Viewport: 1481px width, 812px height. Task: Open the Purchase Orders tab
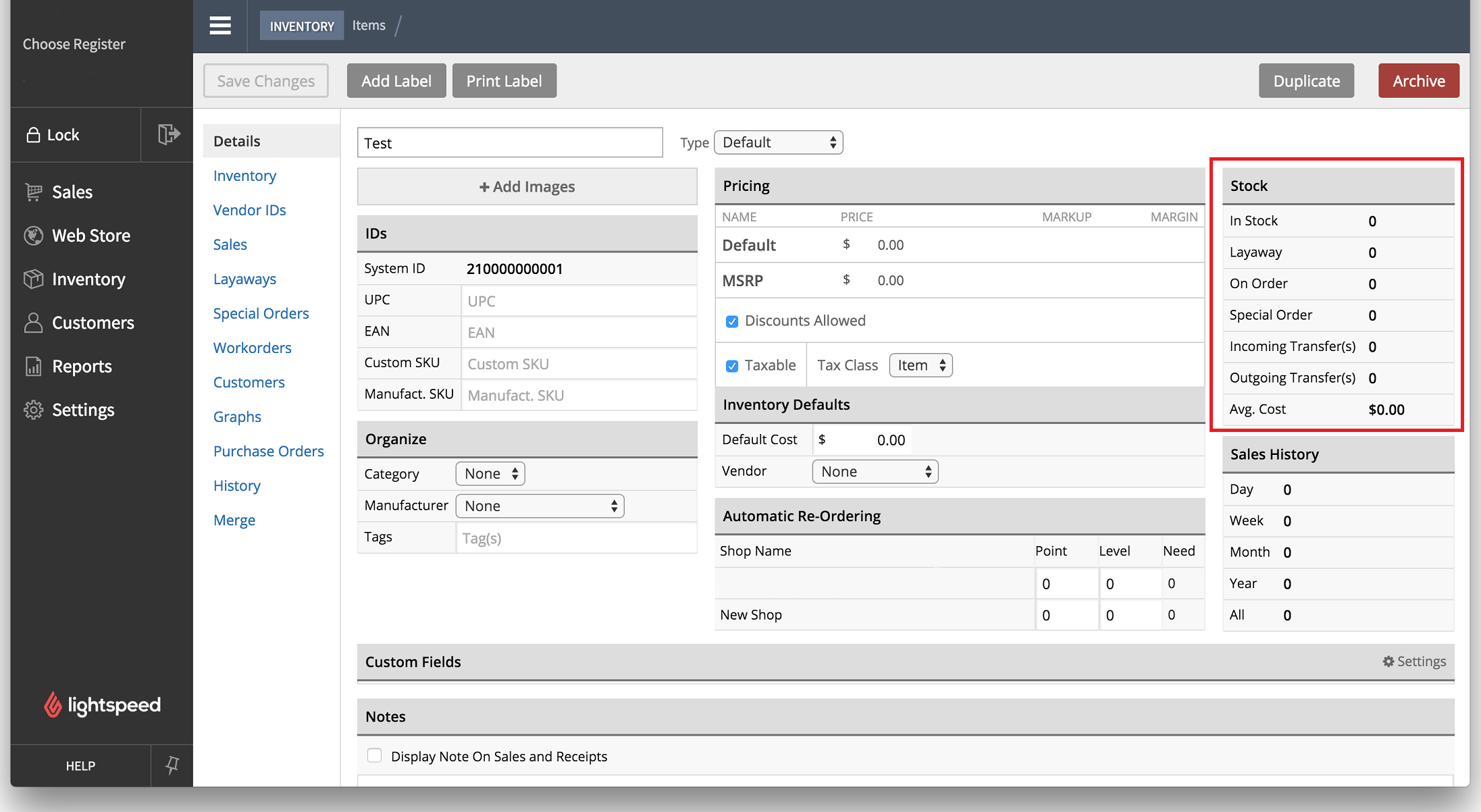(269, 451)
